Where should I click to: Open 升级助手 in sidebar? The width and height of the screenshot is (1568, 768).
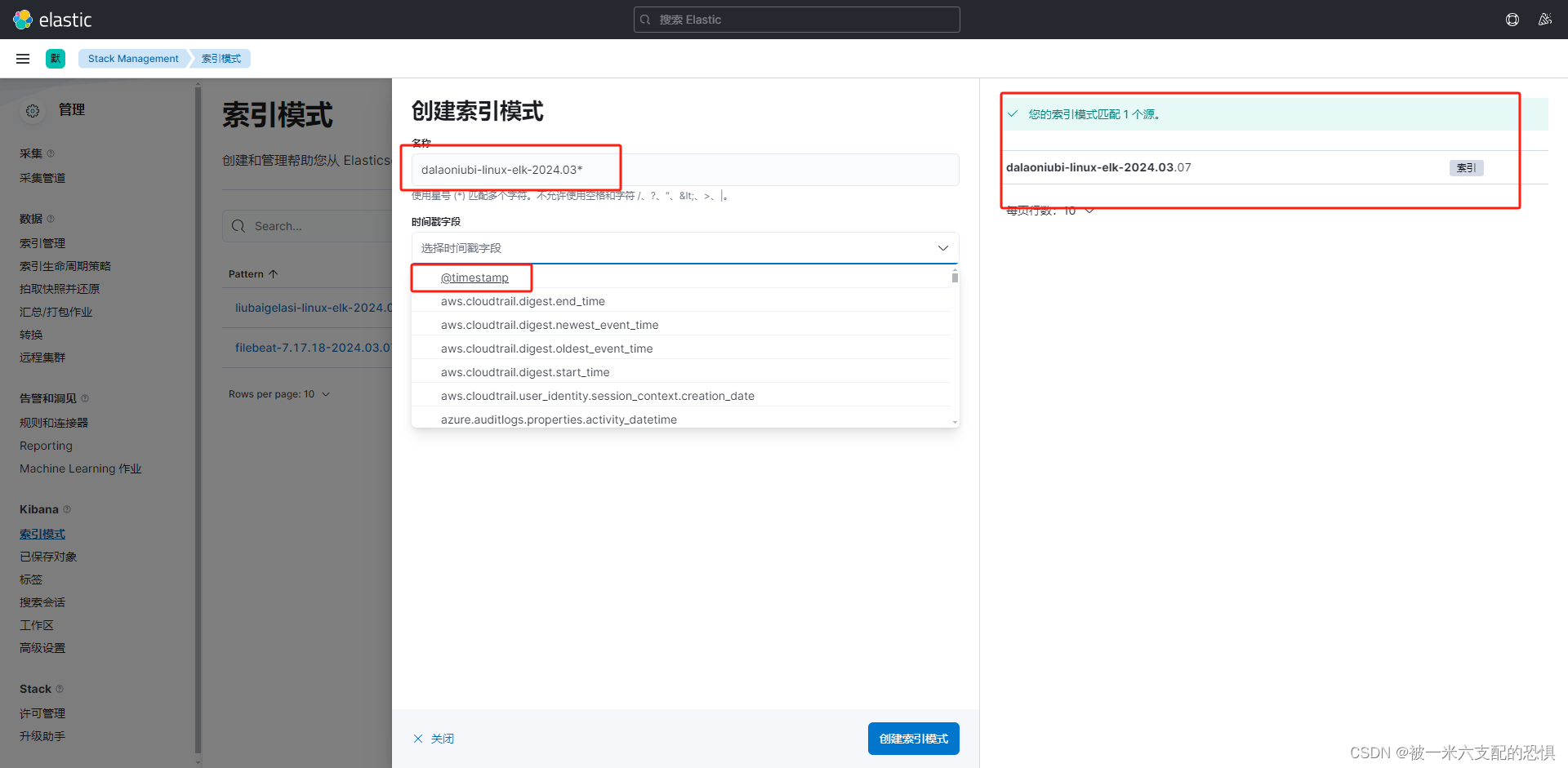coord(42,736)
